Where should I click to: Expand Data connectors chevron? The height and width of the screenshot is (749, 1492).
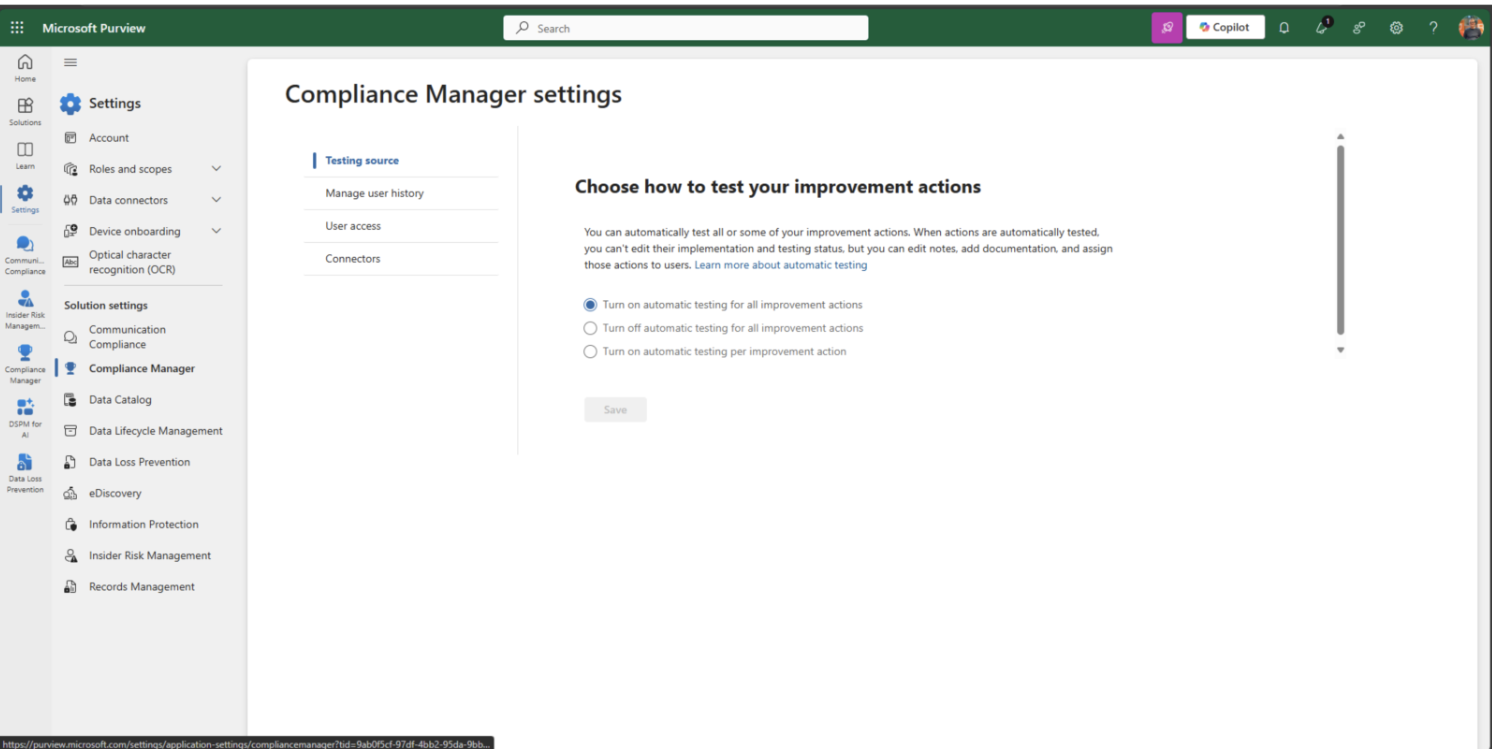(x=216, y=200)
